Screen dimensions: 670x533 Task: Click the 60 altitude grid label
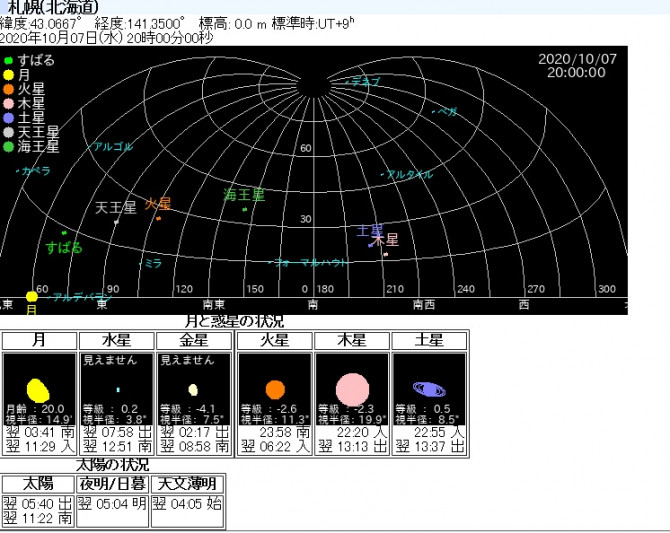point(306,148)
